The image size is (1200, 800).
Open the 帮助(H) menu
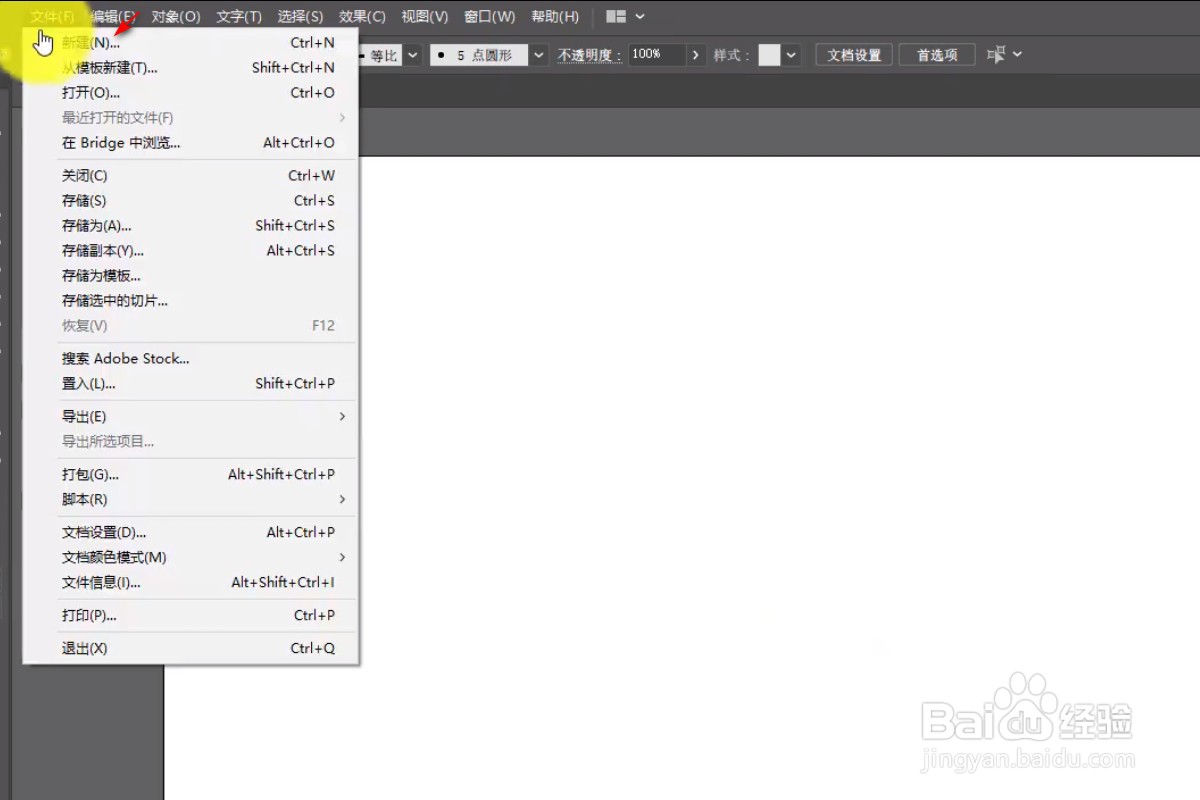pyautogui.click(x=555, y=17)
